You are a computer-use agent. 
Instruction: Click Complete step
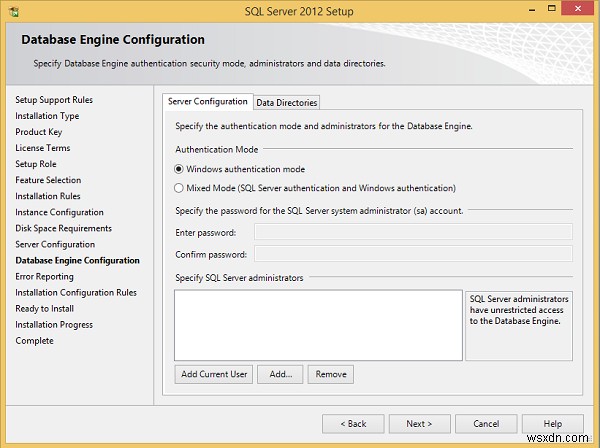pyautogui.click(x=34, y=341)
